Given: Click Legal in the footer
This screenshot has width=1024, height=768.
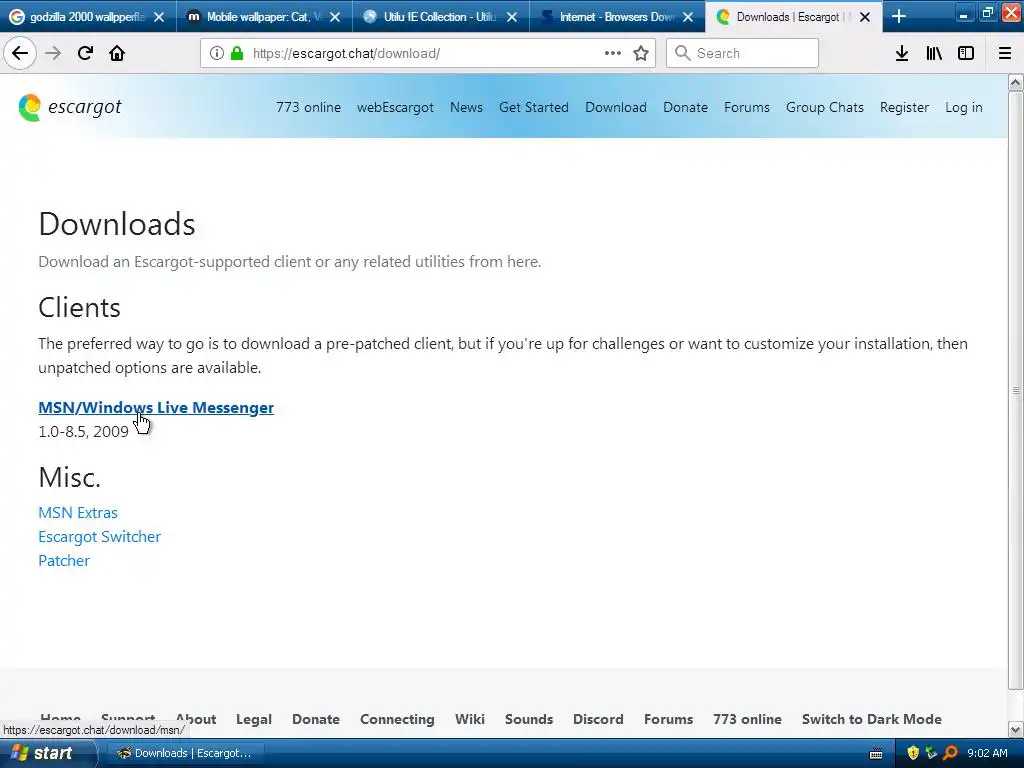Looking at the screenshot, I should pos(253,719).
